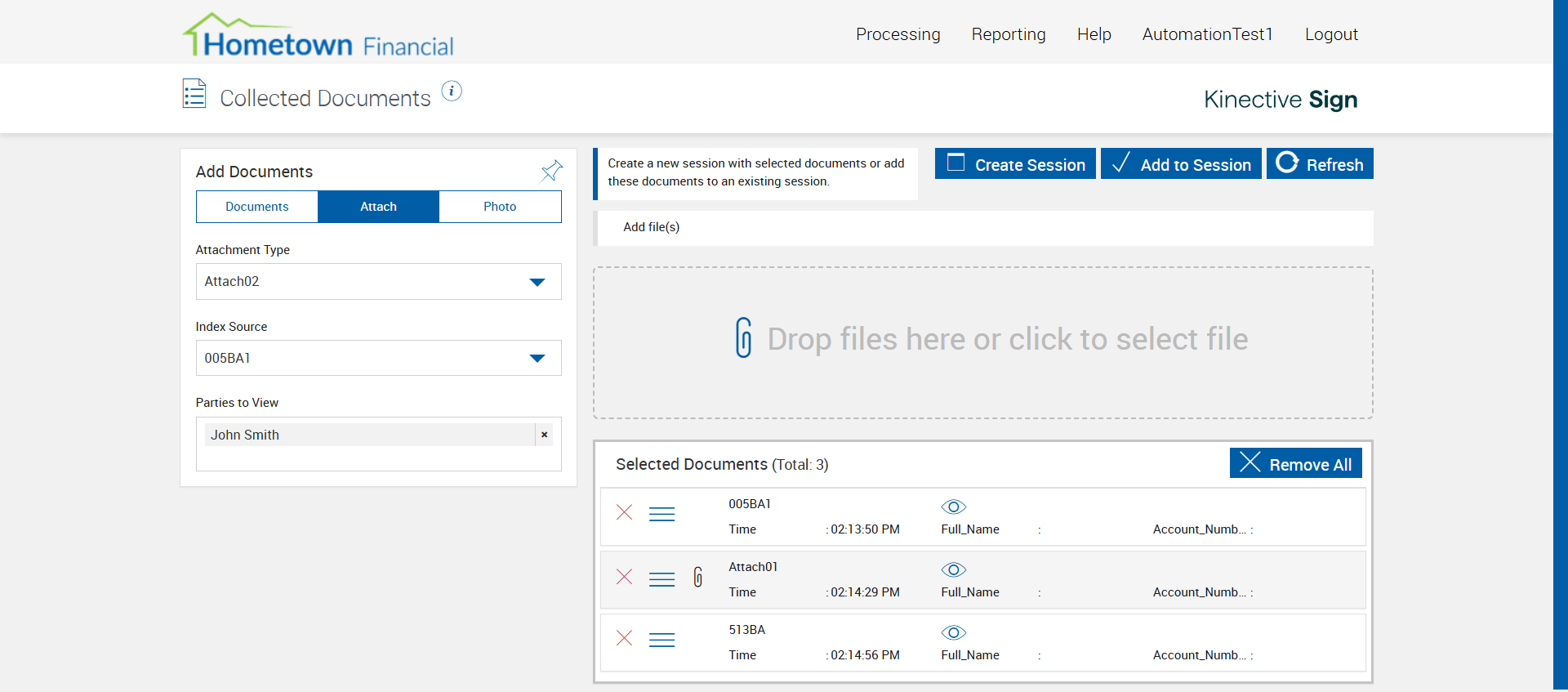Remove the 513BA document with red X
Screen dimensions: 1568x692
tap(625, 638)
